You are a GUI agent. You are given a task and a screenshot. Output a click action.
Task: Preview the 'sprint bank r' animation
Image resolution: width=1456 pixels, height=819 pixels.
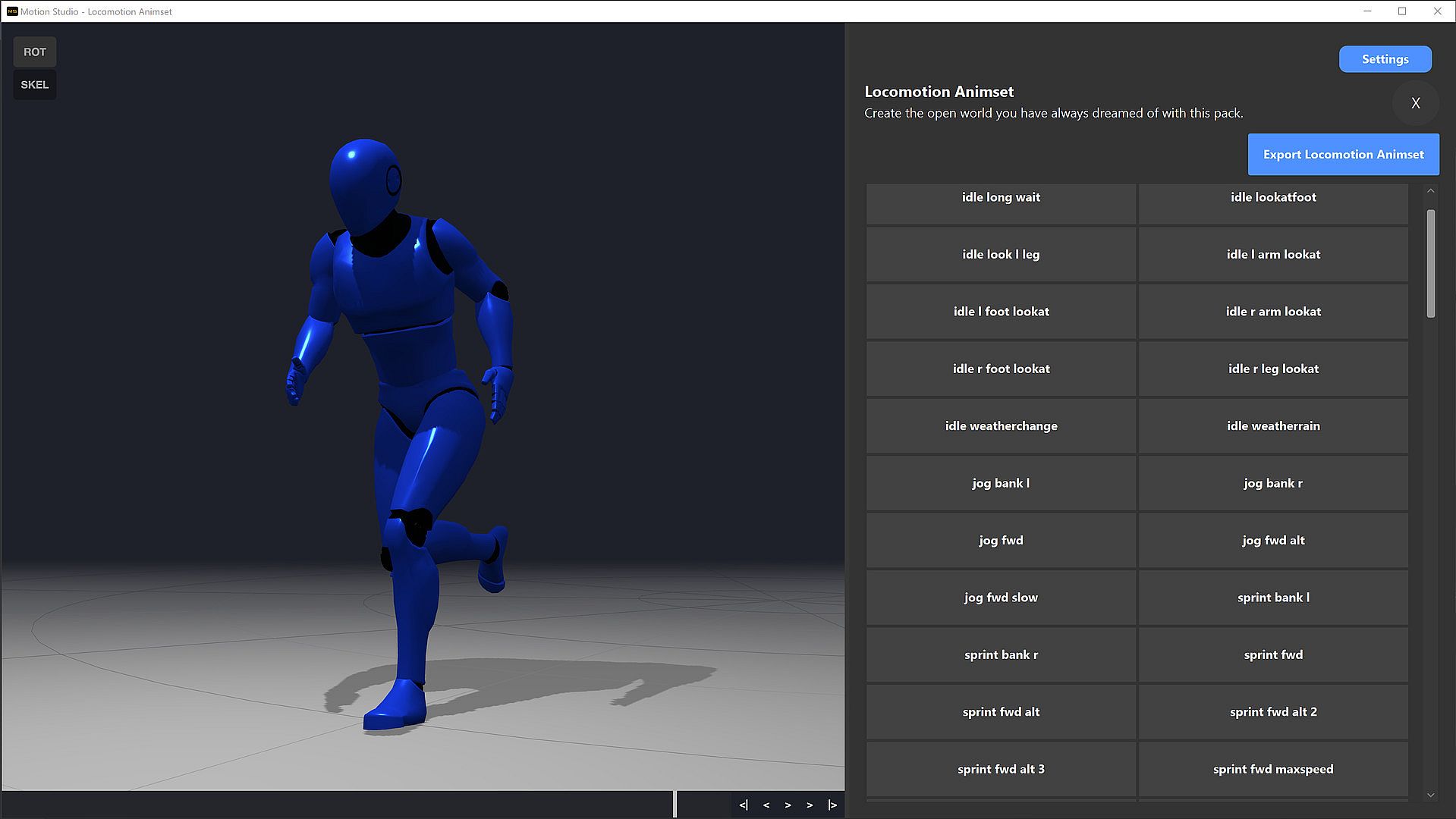point(1001,654)
